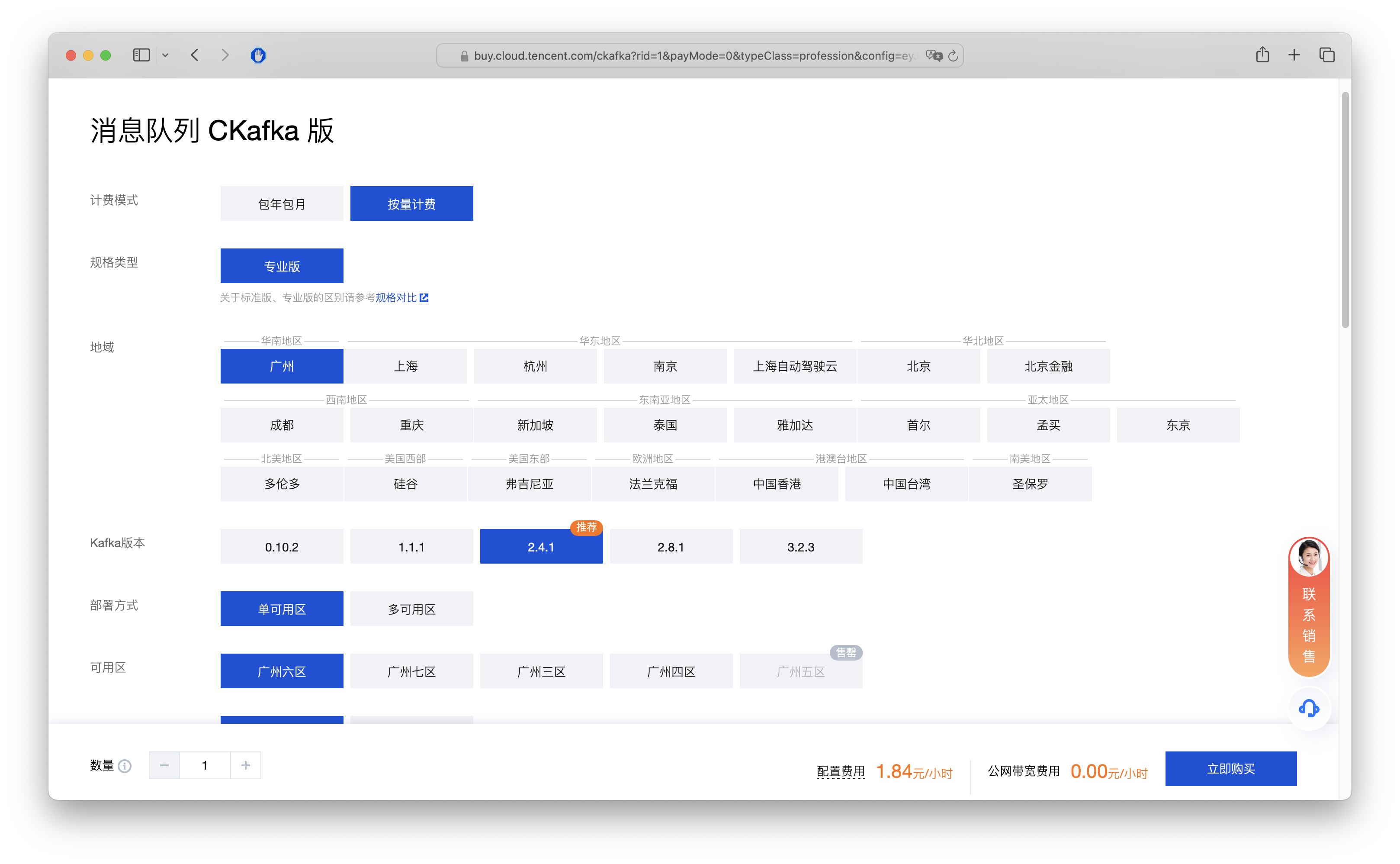
Task: Open the blue privacy shield icon
Action: (x=258, y=55)
